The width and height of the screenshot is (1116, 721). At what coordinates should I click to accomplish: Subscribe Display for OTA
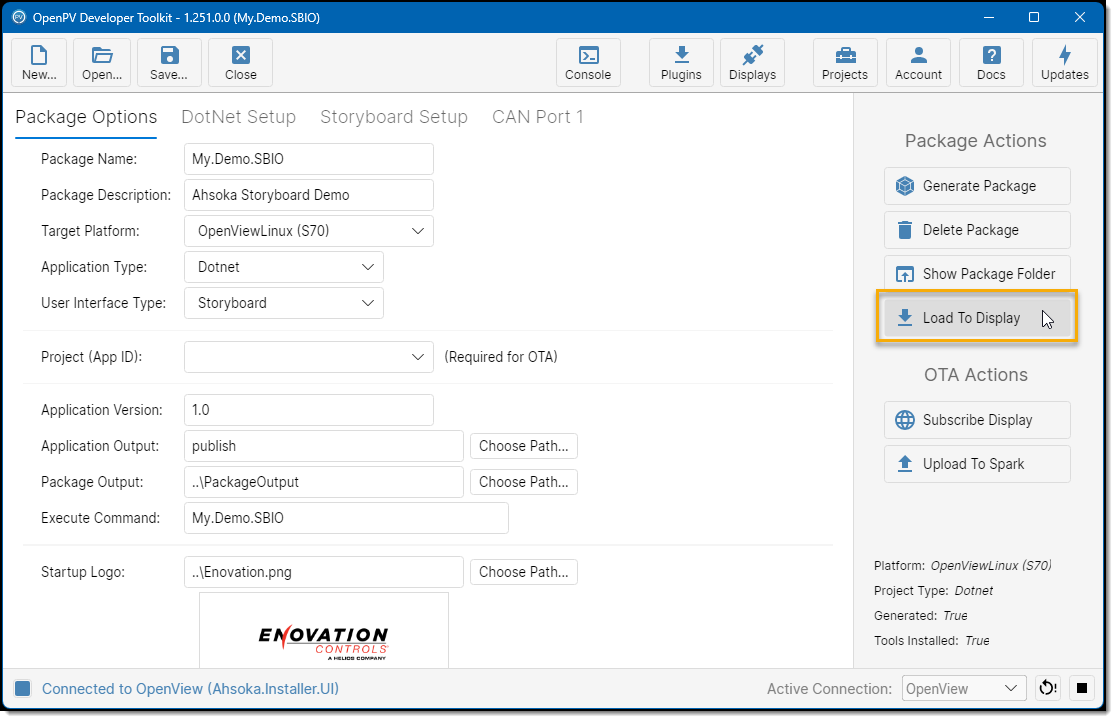[x=977, y=420]
